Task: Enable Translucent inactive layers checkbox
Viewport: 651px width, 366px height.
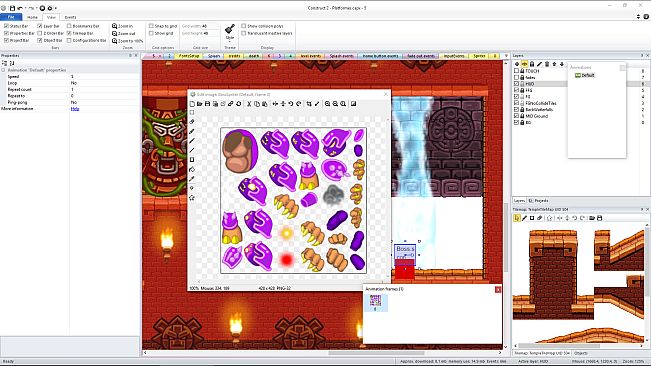Action: [x=244, y=33]
